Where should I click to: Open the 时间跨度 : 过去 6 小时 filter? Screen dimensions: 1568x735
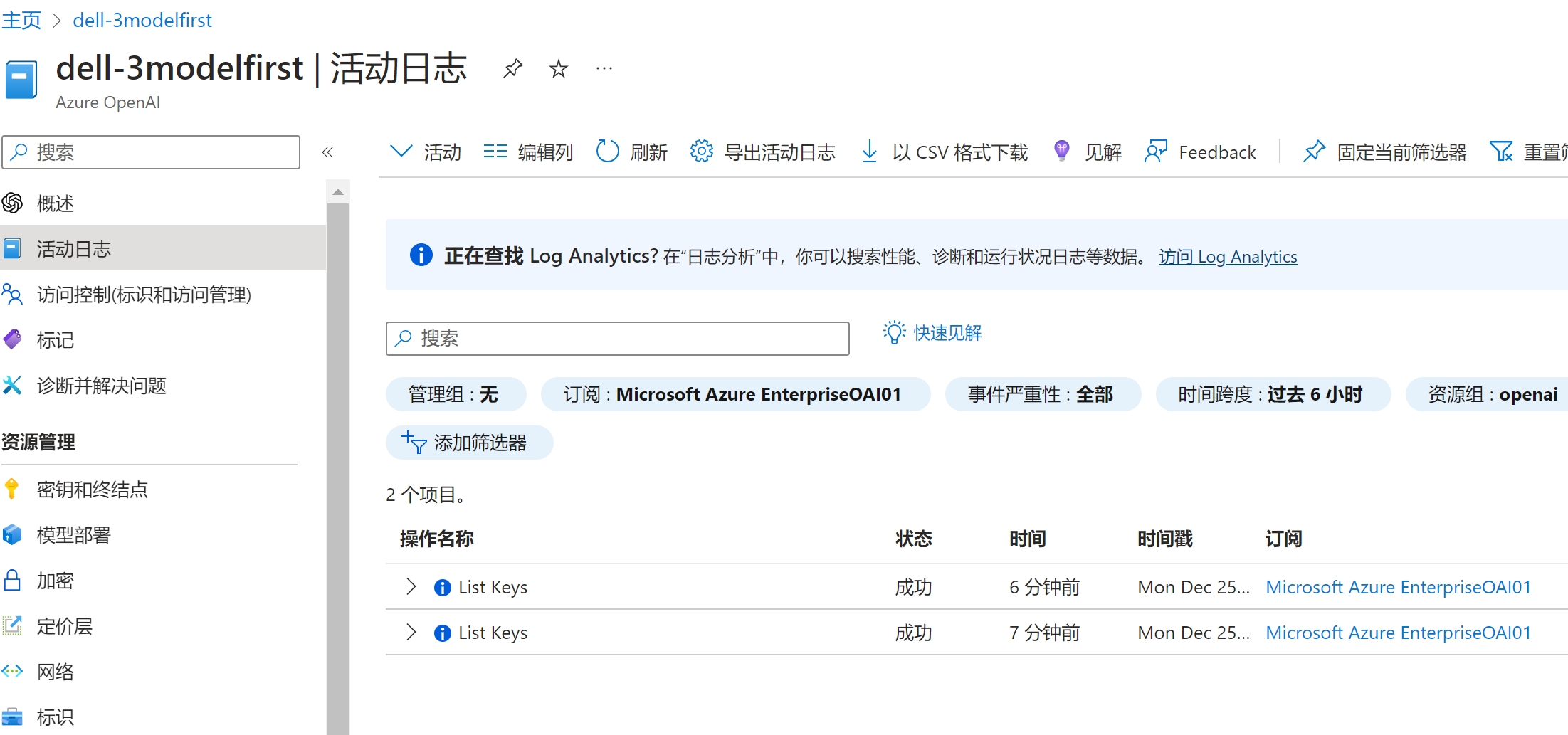click(1273, 394)
